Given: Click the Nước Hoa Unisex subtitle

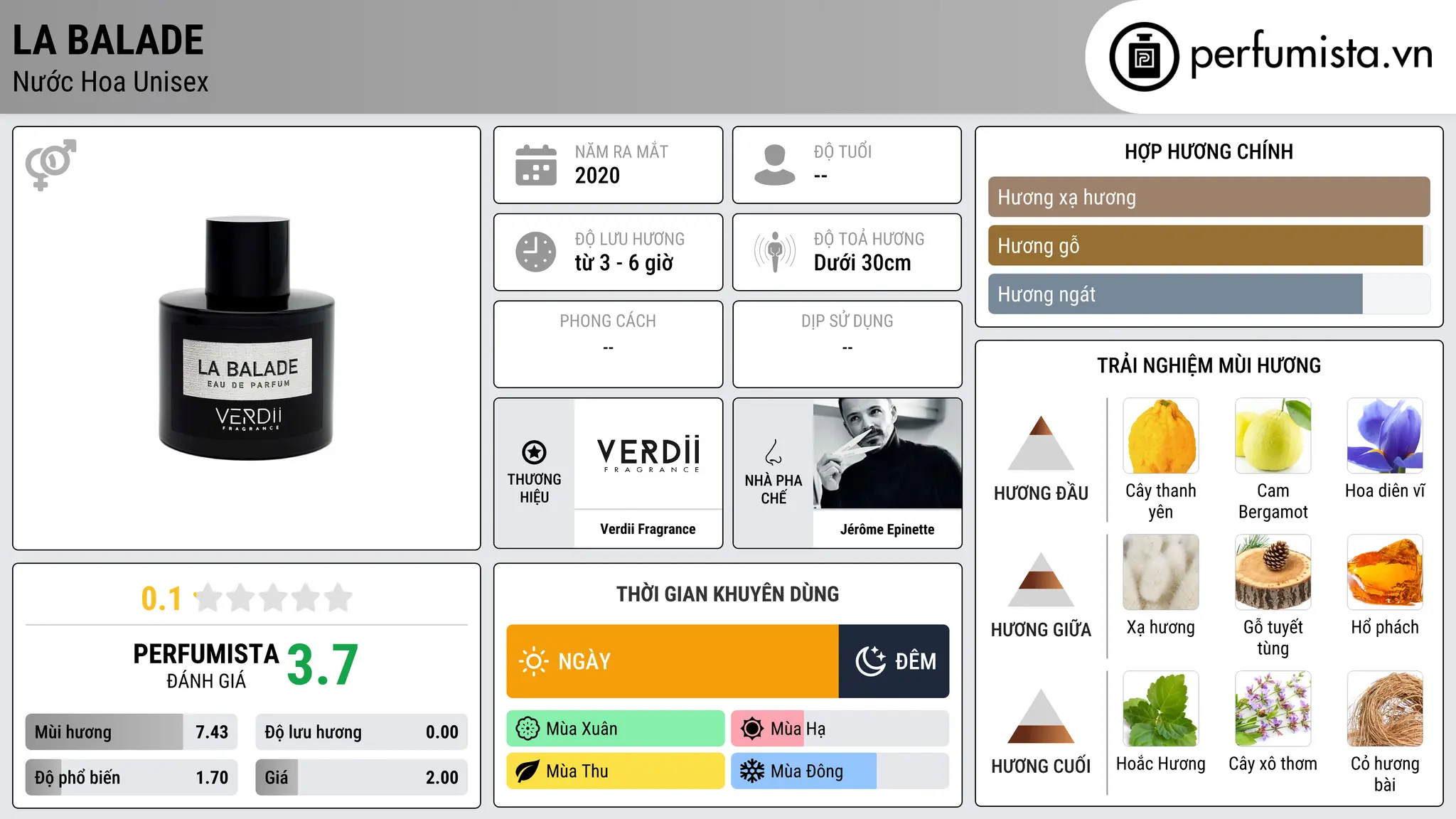Looking at the screenshot, I should click(110, 82).
